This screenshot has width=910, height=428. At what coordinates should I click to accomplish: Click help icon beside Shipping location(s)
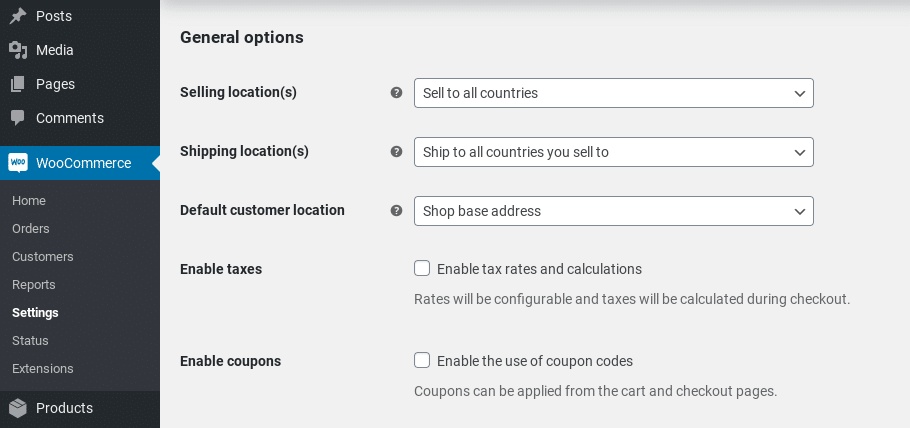pos(396,152)
